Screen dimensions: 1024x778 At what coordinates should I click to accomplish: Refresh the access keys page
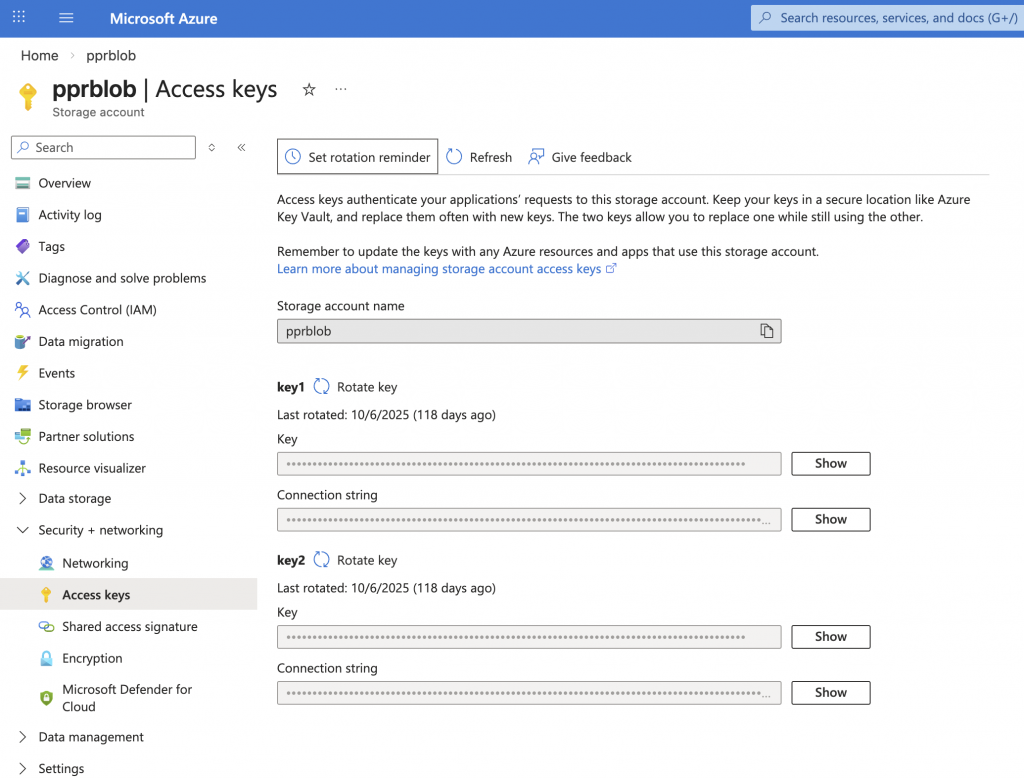479,157
